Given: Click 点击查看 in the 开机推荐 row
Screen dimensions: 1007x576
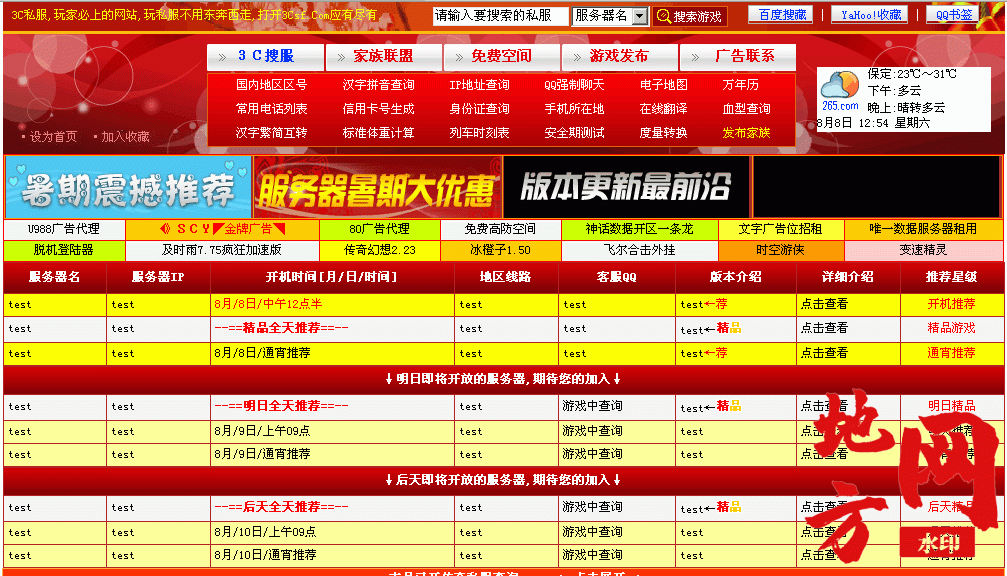Looking at the screenshot, I should 824,304.
